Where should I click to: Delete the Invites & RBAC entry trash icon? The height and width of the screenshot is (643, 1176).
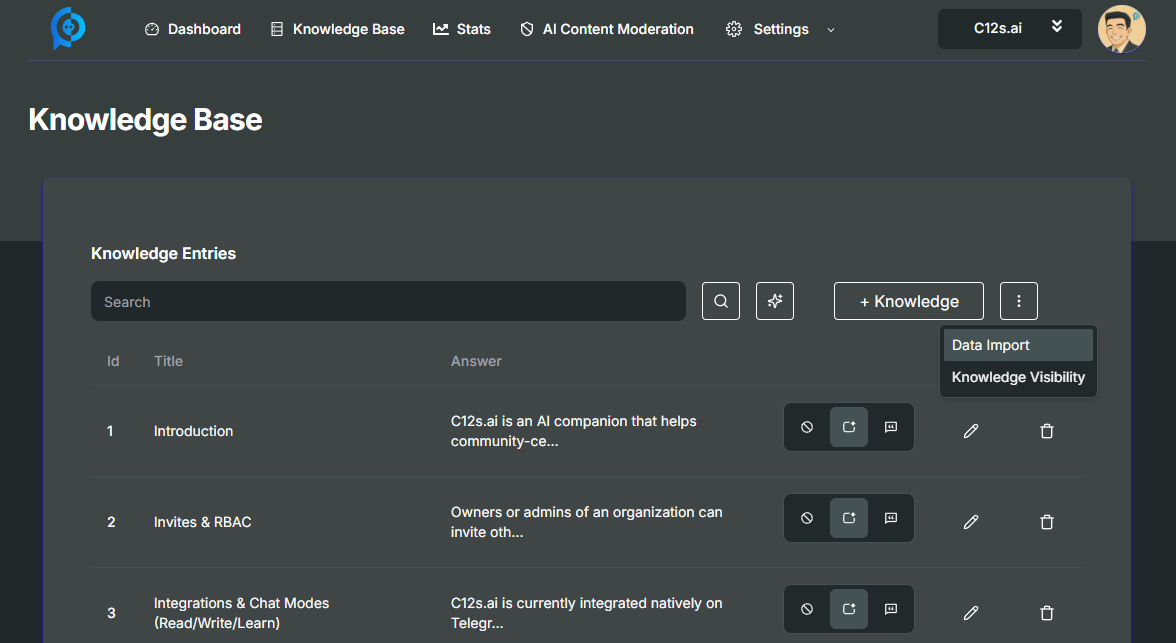(x=1047, y=522)
